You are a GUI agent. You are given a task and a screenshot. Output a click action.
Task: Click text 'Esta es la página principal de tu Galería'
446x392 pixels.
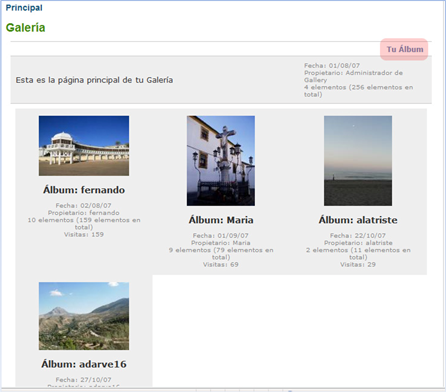[94, 80]
